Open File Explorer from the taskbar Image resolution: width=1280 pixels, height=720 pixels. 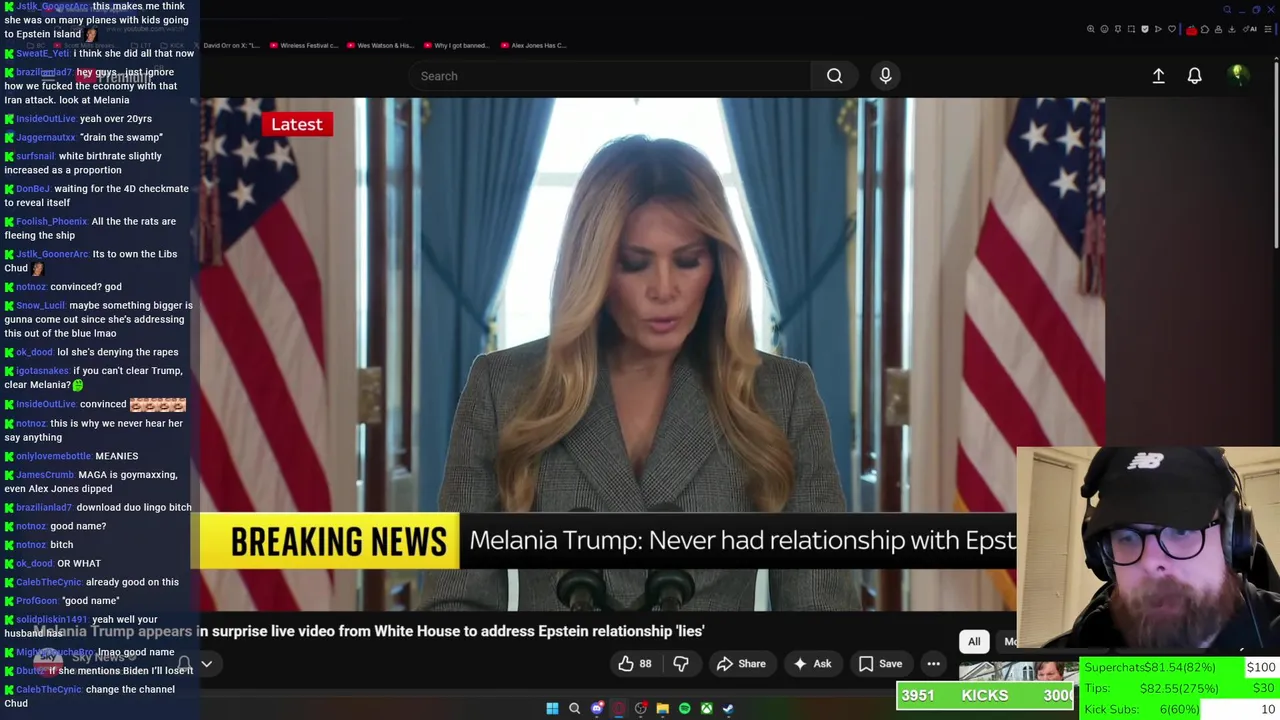662,709
